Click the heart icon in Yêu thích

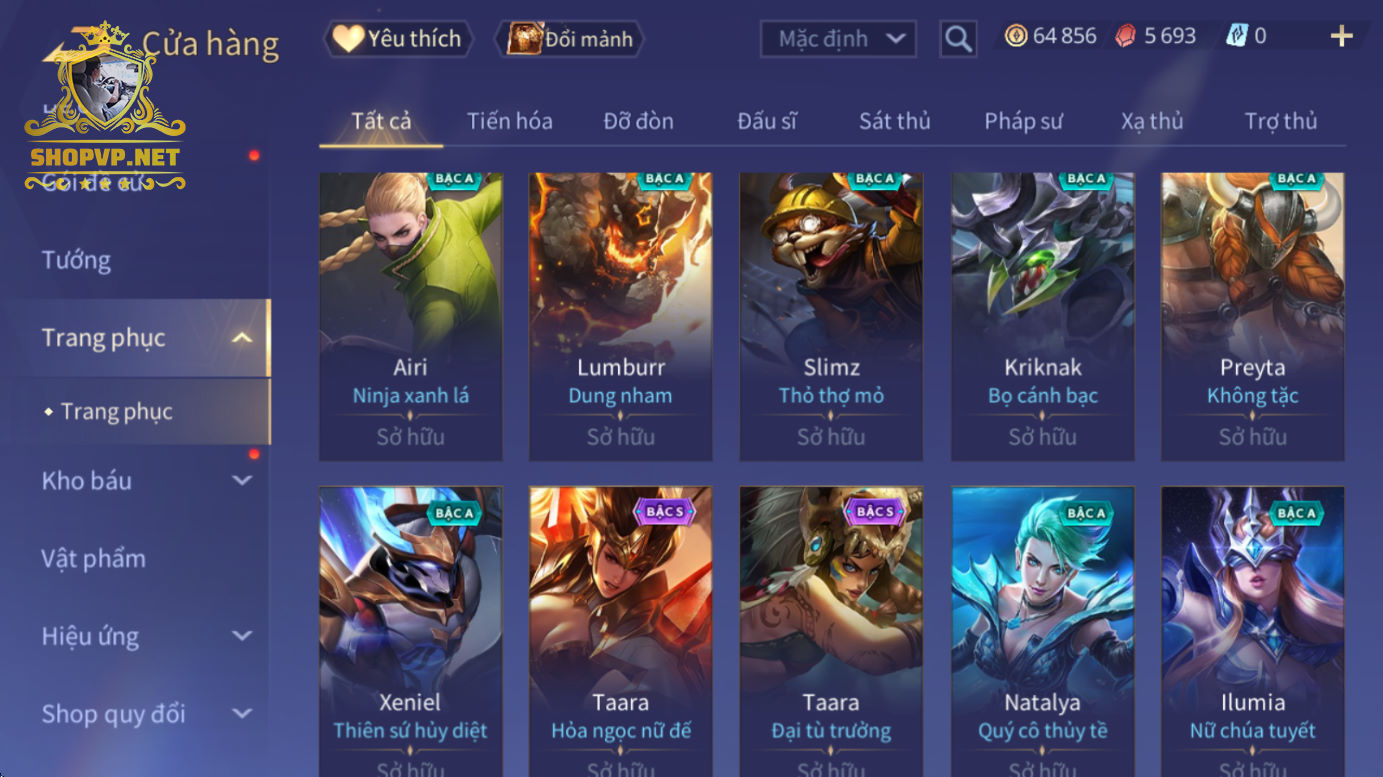pyautogui.click(x=348, y=39)
